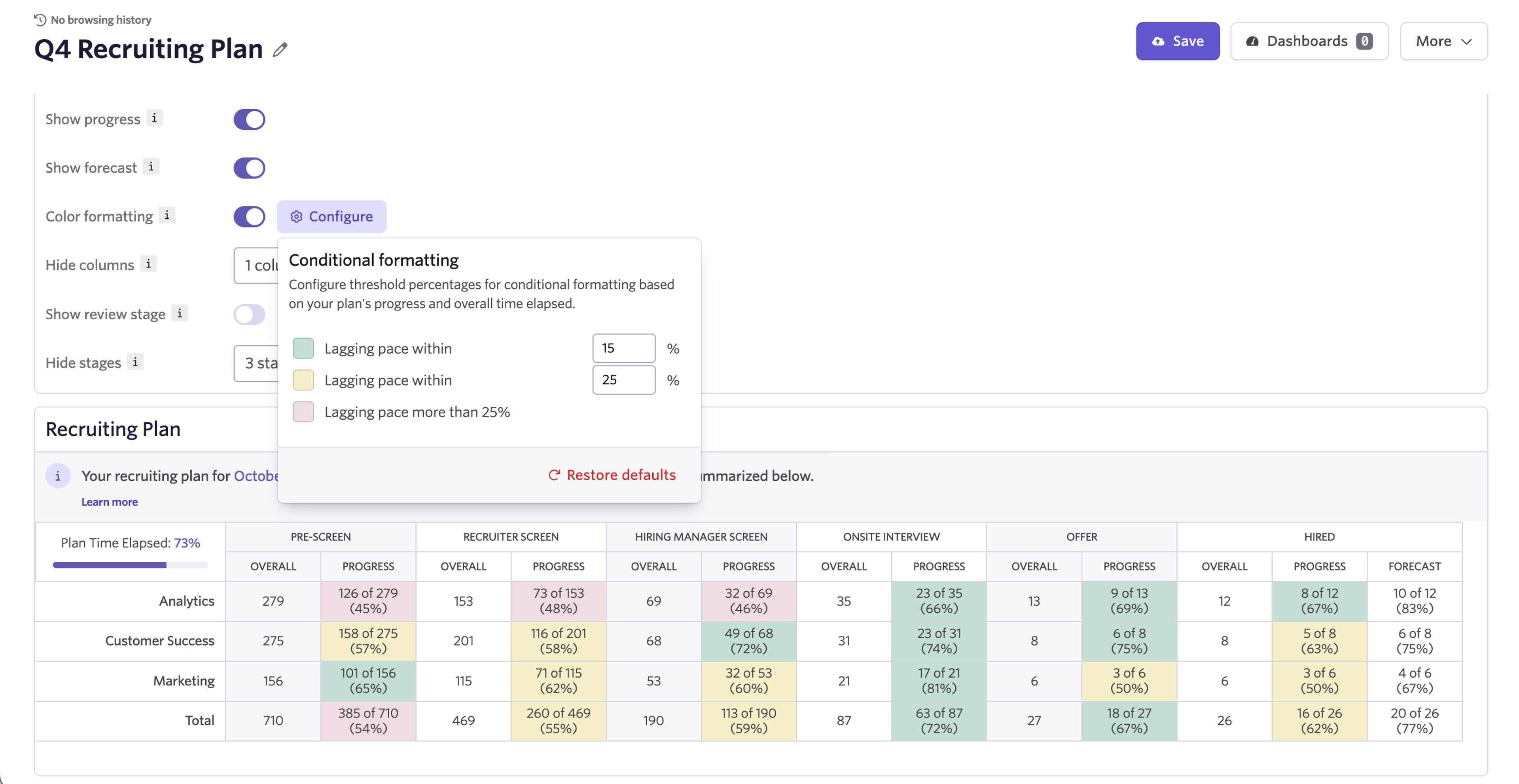The image size is (1519, 784).
Task: Click the 25 percent threshold input field
Action: 623,380
